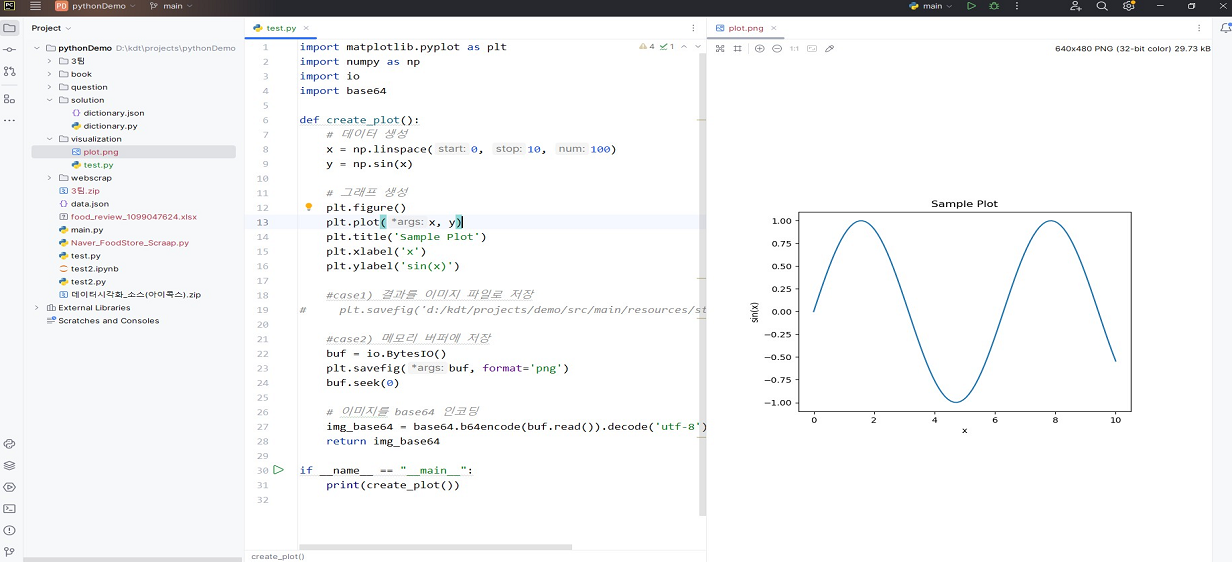Viewport: 1232px width, 562px height.
Task: Open the hamburger main menu
Action: click(x=35, y=6)
